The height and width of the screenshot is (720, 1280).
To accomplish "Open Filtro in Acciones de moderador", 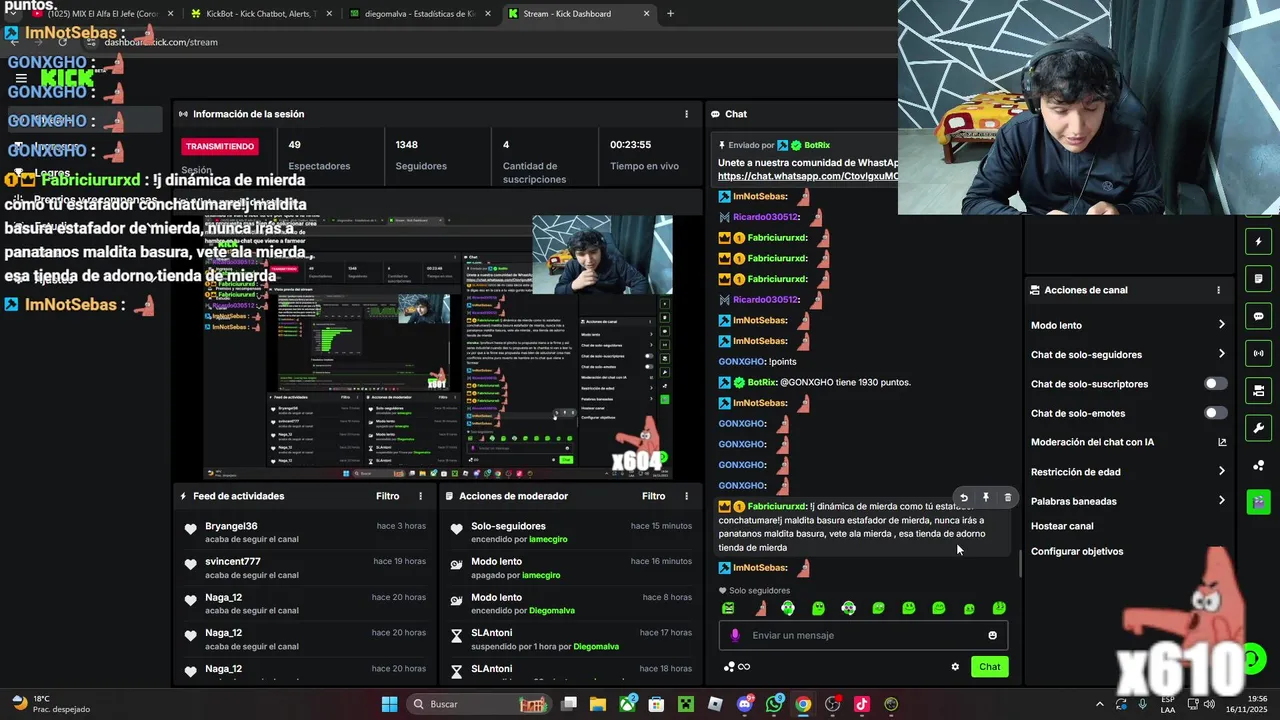I will coord(653,496).
